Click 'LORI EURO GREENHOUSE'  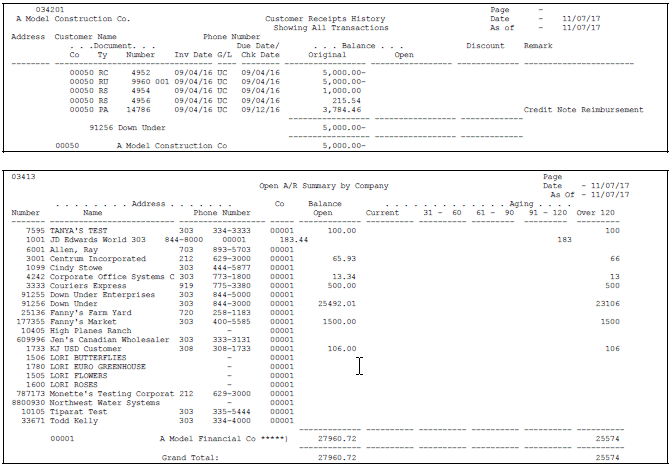pyautogui.click(x=98, y=367)
